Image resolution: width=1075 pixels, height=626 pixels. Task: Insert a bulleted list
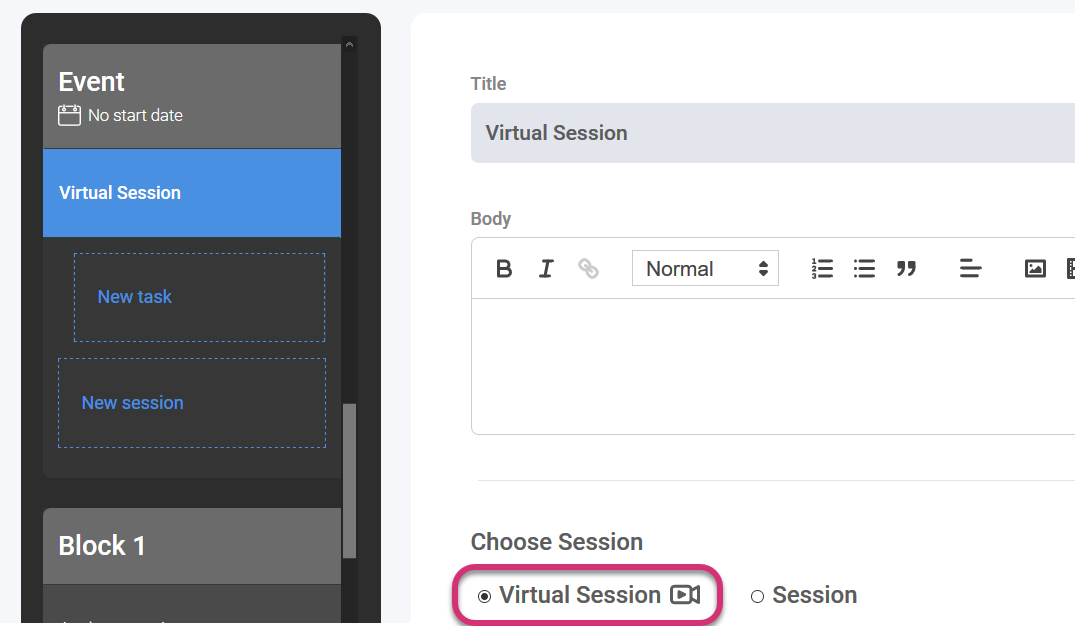864,269
